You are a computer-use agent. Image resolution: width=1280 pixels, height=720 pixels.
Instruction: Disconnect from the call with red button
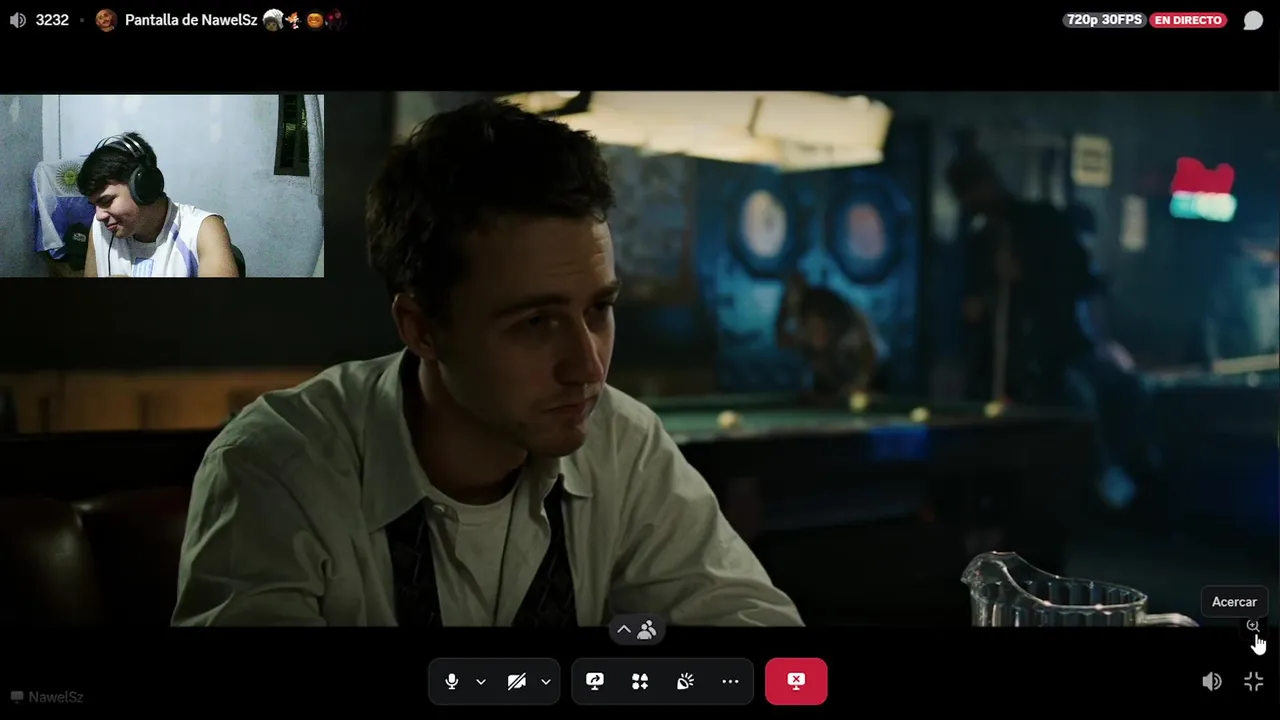[796, 681]
